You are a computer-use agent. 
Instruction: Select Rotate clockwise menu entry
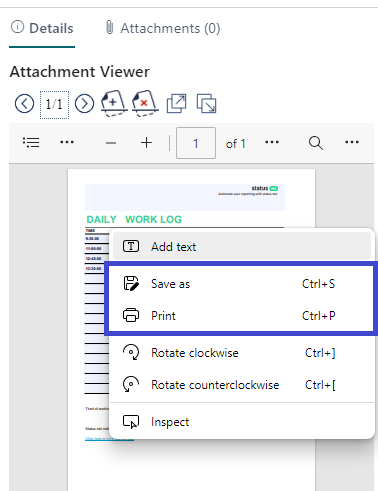coord(241,353)
